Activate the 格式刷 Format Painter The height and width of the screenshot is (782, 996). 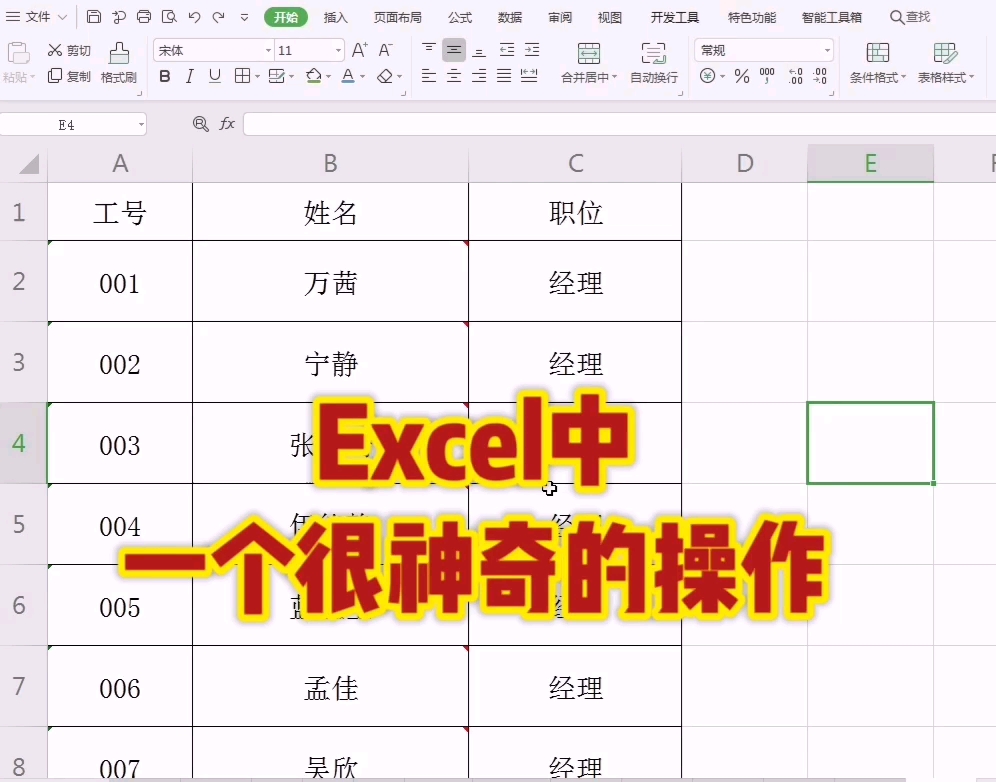coord(119,62)
